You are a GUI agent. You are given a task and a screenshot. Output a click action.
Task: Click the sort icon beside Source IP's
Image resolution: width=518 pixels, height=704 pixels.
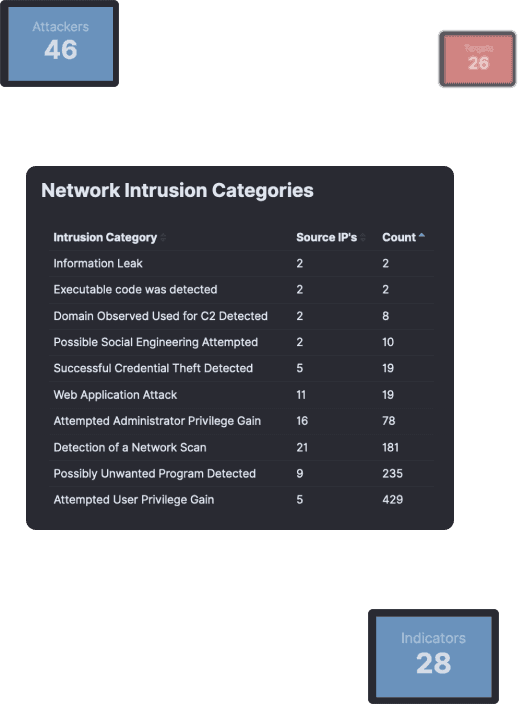363,238
